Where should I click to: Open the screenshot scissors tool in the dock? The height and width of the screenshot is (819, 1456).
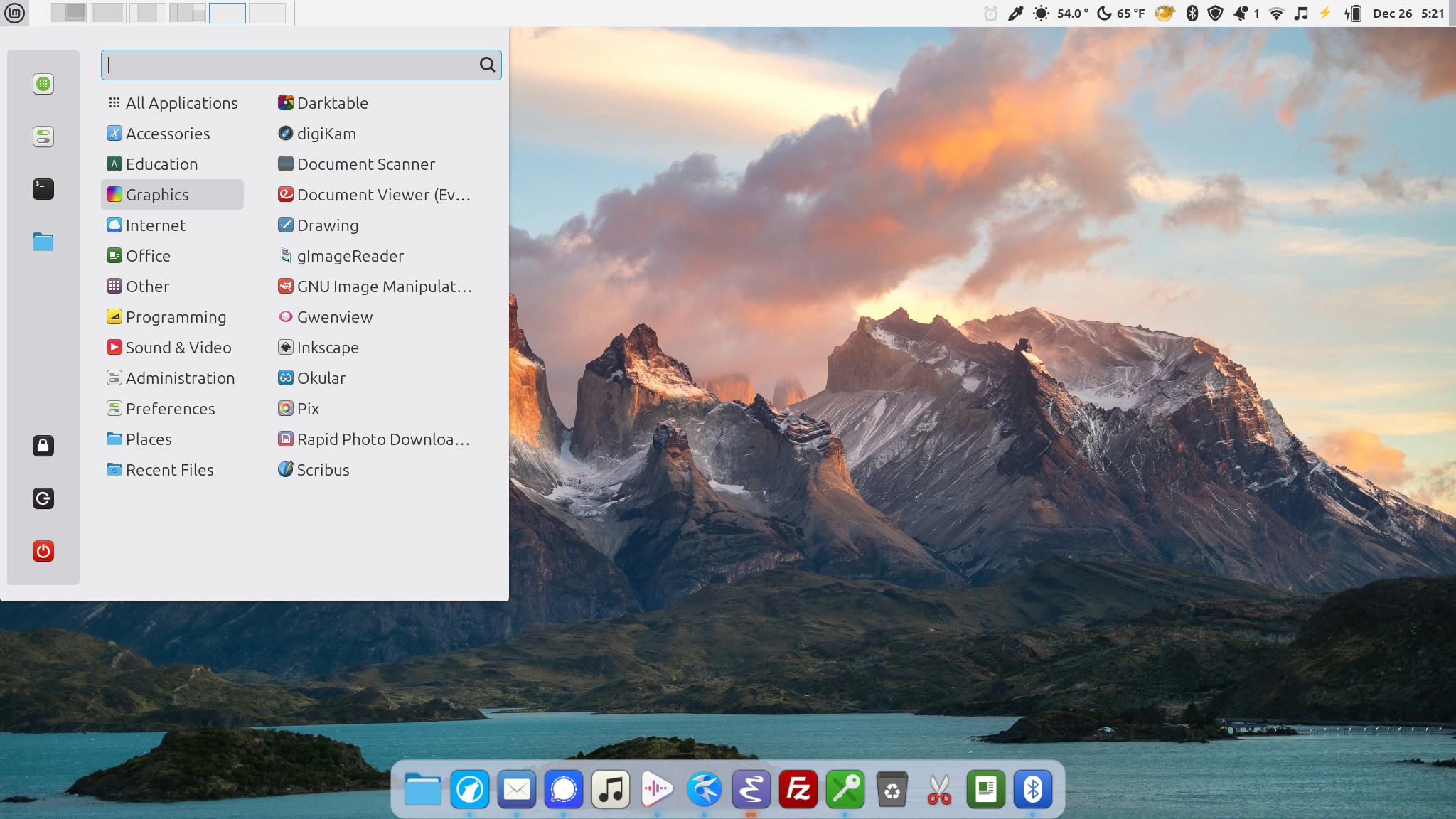(x=940, y=788)
